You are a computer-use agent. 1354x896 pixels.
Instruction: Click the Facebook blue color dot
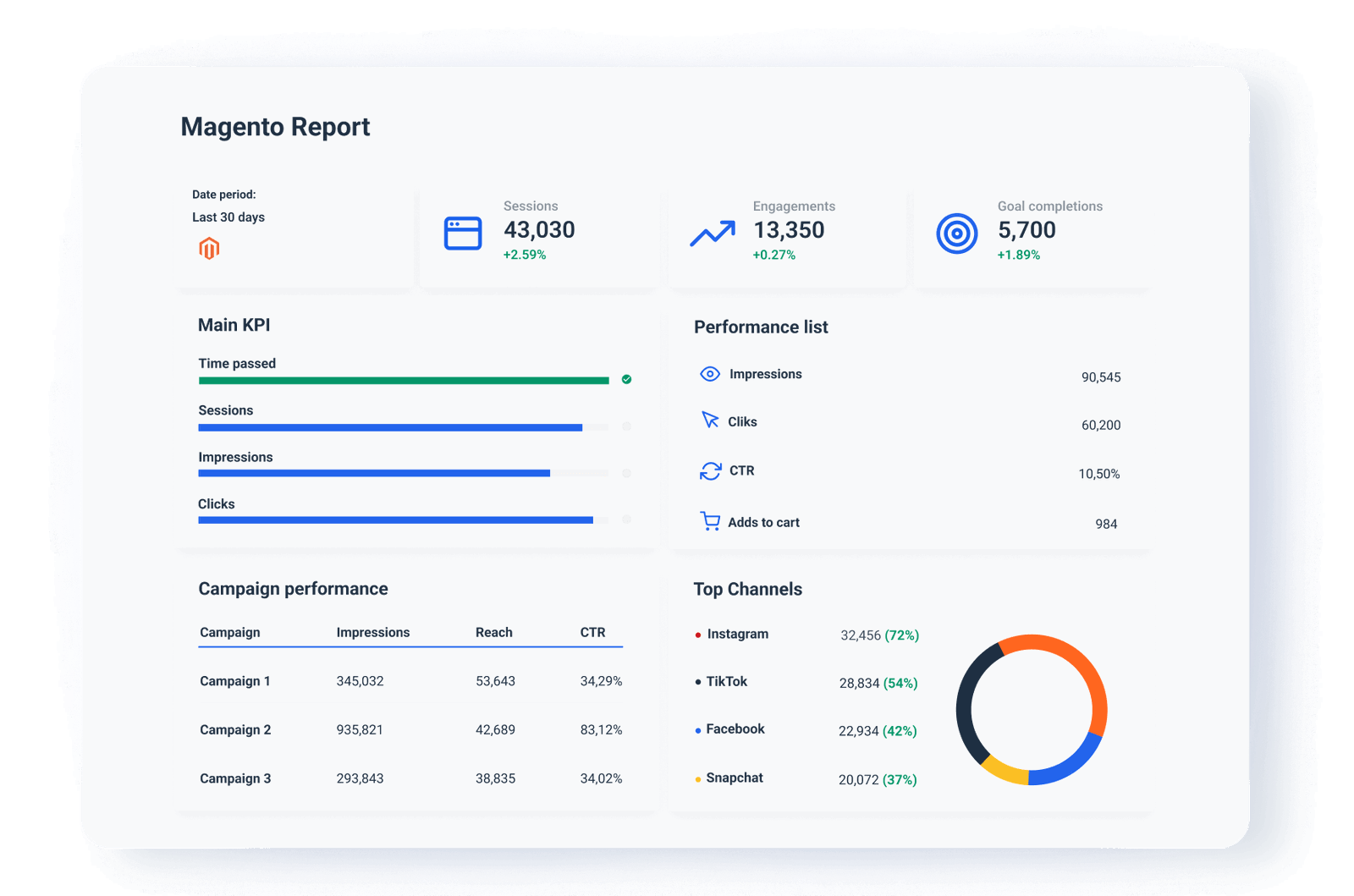697,729
